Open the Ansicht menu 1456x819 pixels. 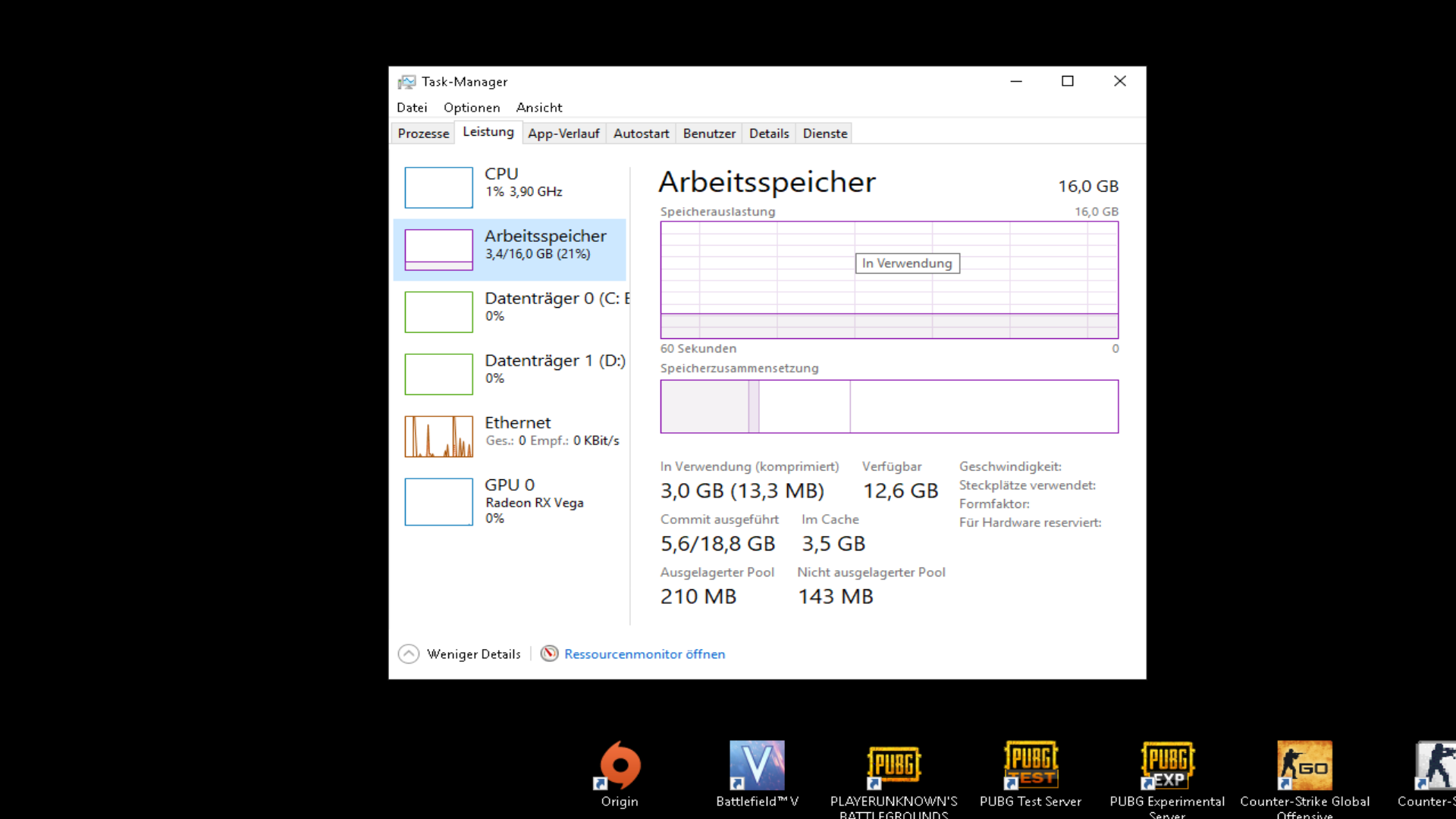(539, 108)
